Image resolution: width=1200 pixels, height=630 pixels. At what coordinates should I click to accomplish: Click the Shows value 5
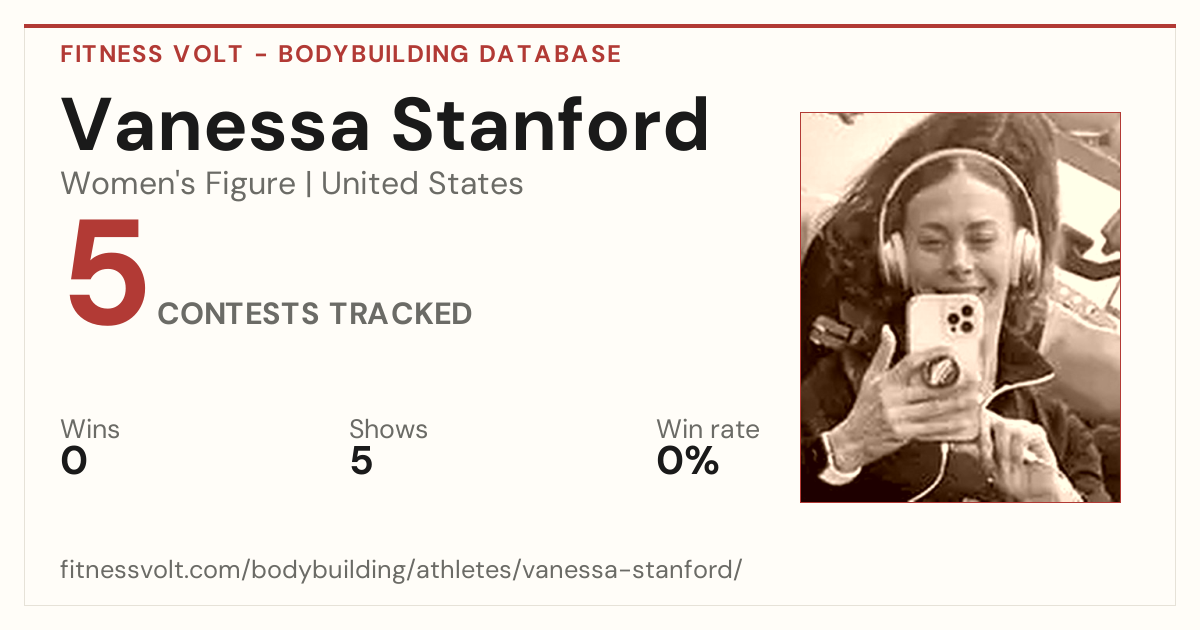[361, 461]
